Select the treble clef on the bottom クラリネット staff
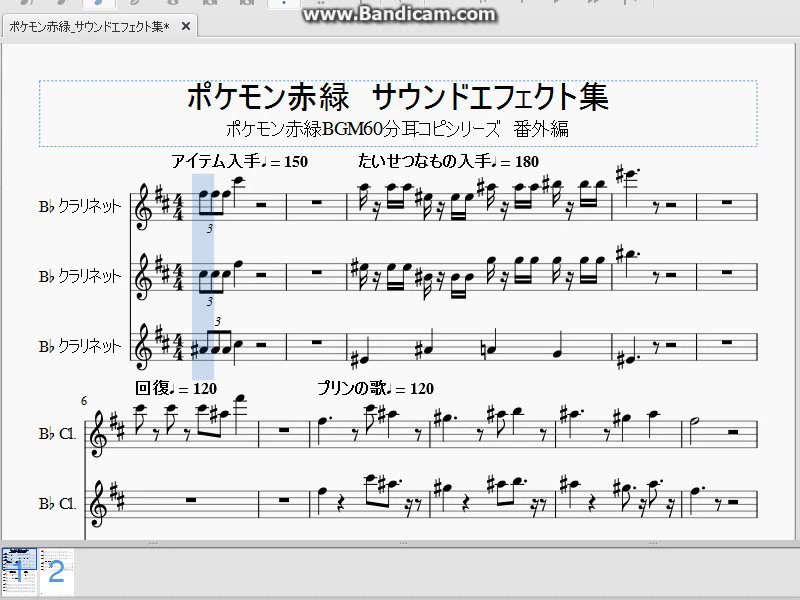This screenshot has width=800, height=600. [x=142, y=347]
